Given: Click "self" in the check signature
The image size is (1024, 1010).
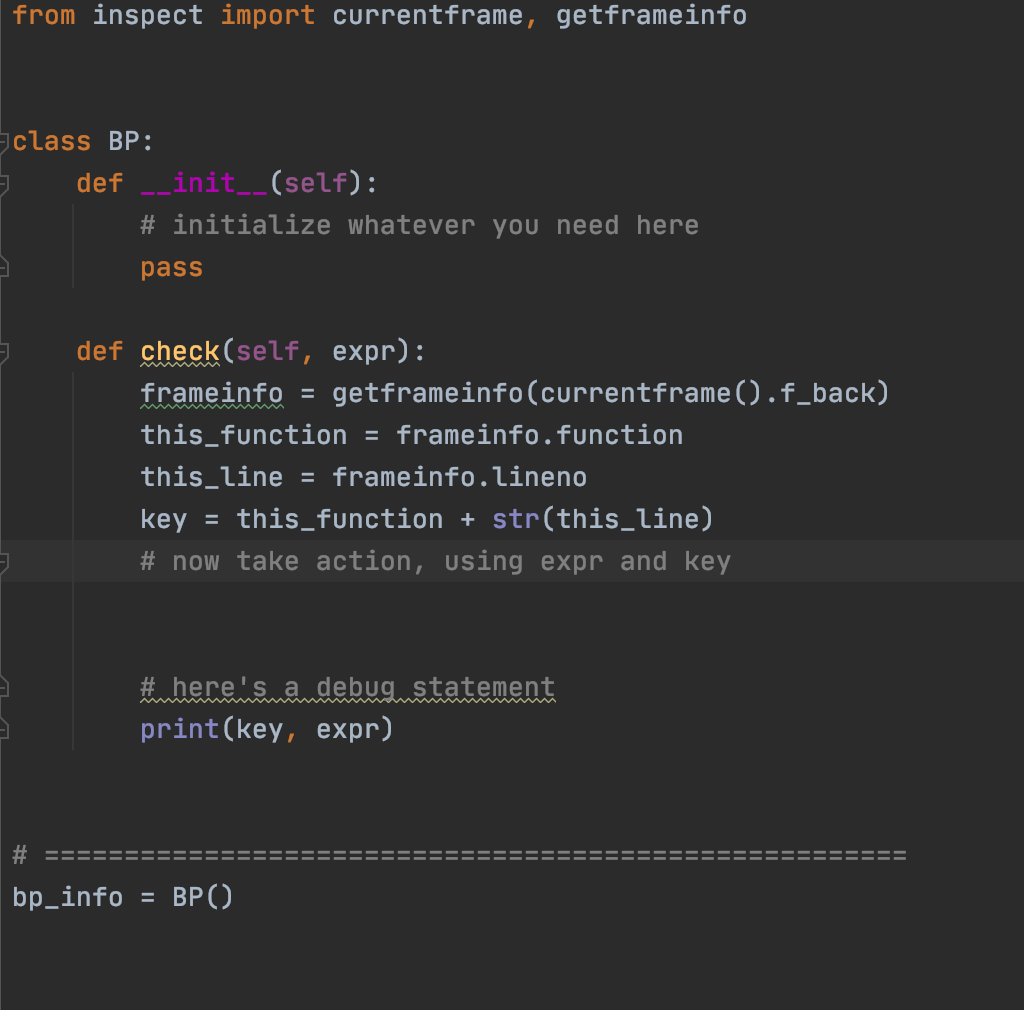Looking at the screenshot, I should click(x=268, y=351).
